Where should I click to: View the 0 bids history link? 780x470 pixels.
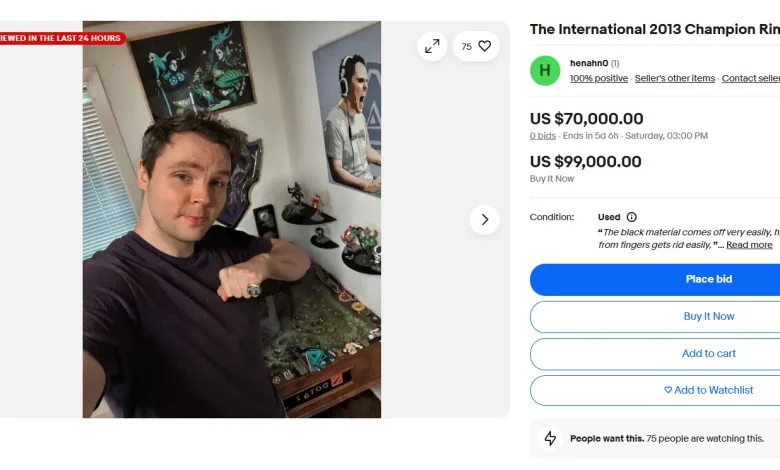[543, 136]
